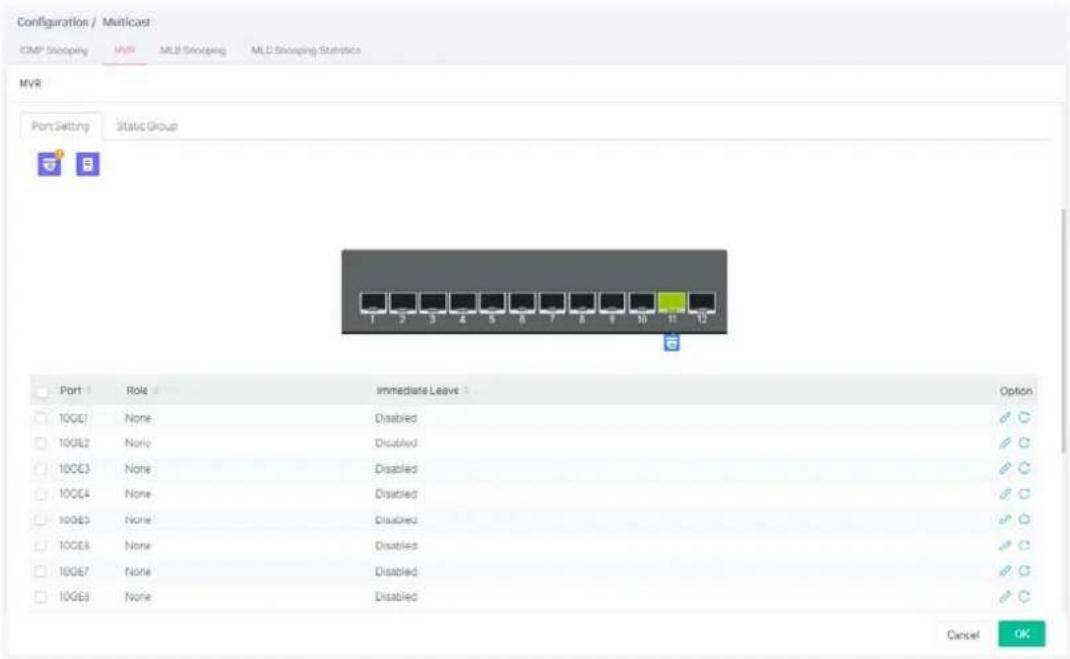Open MLD Snooping Statistics tab
Screen dimensions: 1070x659
306,50
